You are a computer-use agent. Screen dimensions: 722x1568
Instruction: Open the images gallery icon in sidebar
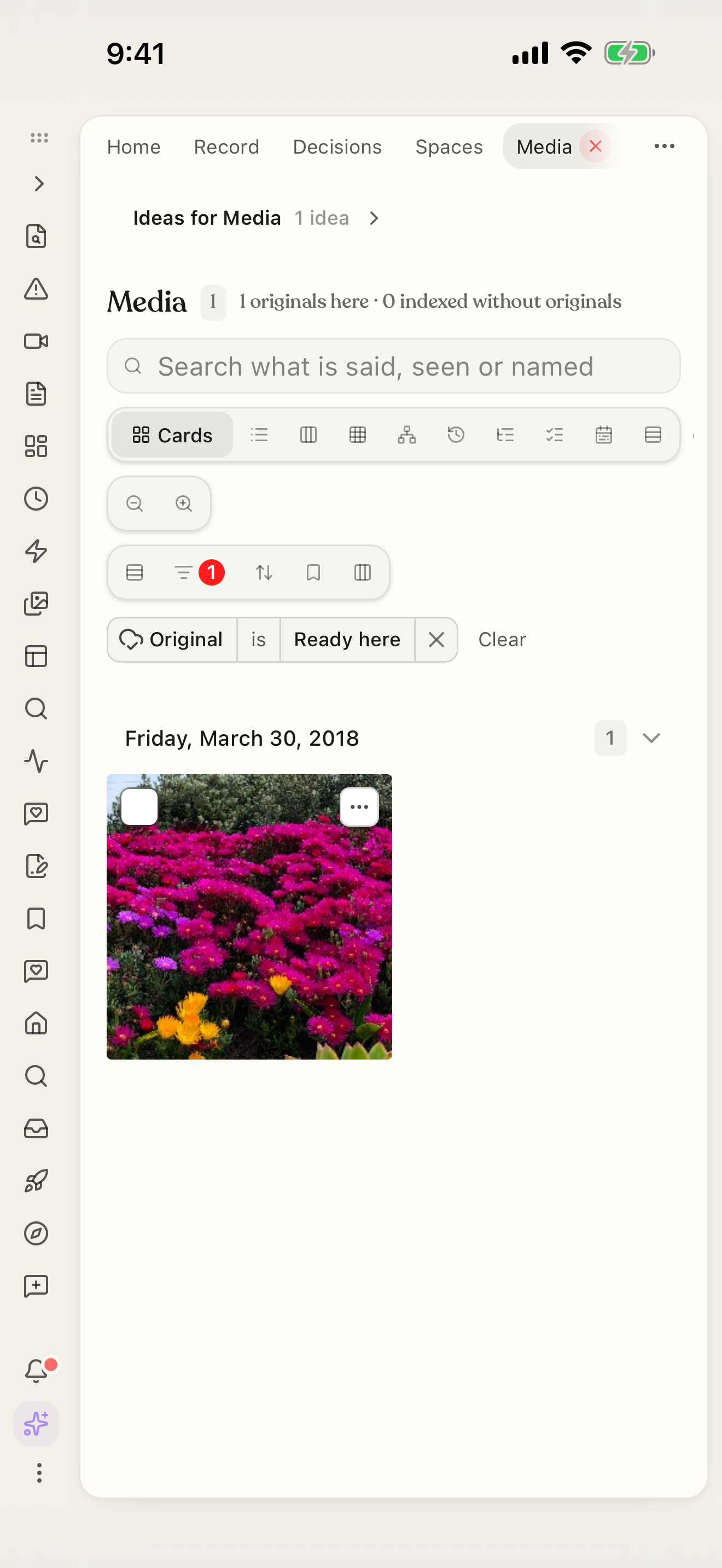[37, 604]
